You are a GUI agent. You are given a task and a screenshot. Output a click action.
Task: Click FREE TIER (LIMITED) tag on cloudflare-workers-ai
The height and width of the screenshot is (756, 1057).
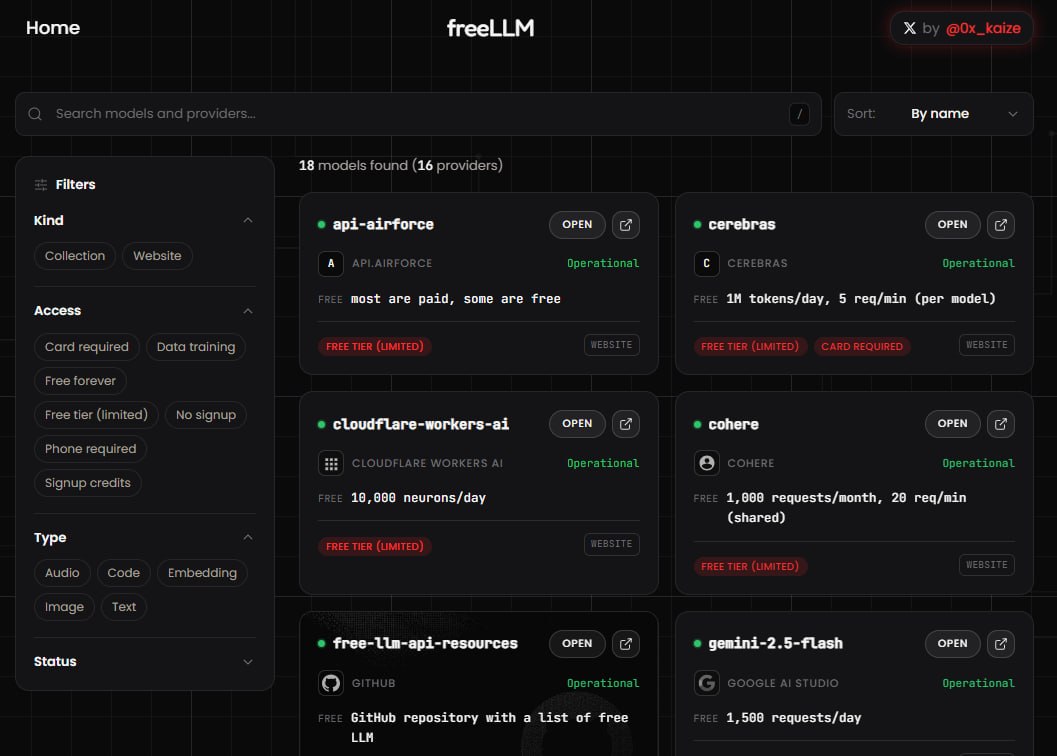[x=375, y=546]
